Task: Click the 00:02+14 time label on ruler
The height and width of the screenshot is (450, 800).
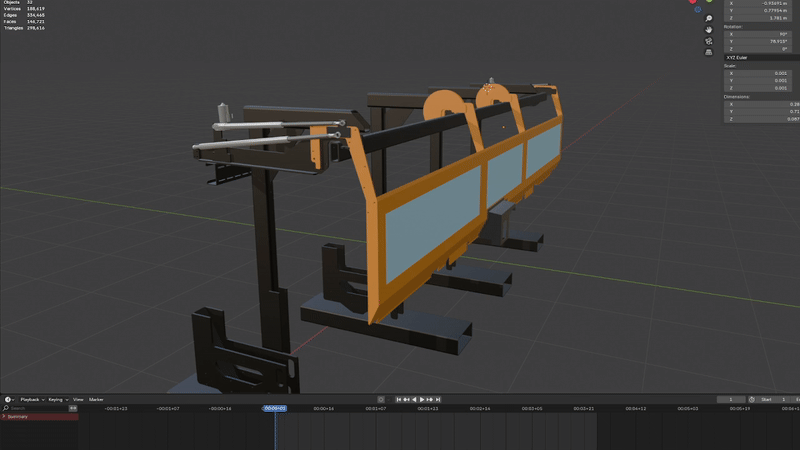Action: (x=480, y=409)
